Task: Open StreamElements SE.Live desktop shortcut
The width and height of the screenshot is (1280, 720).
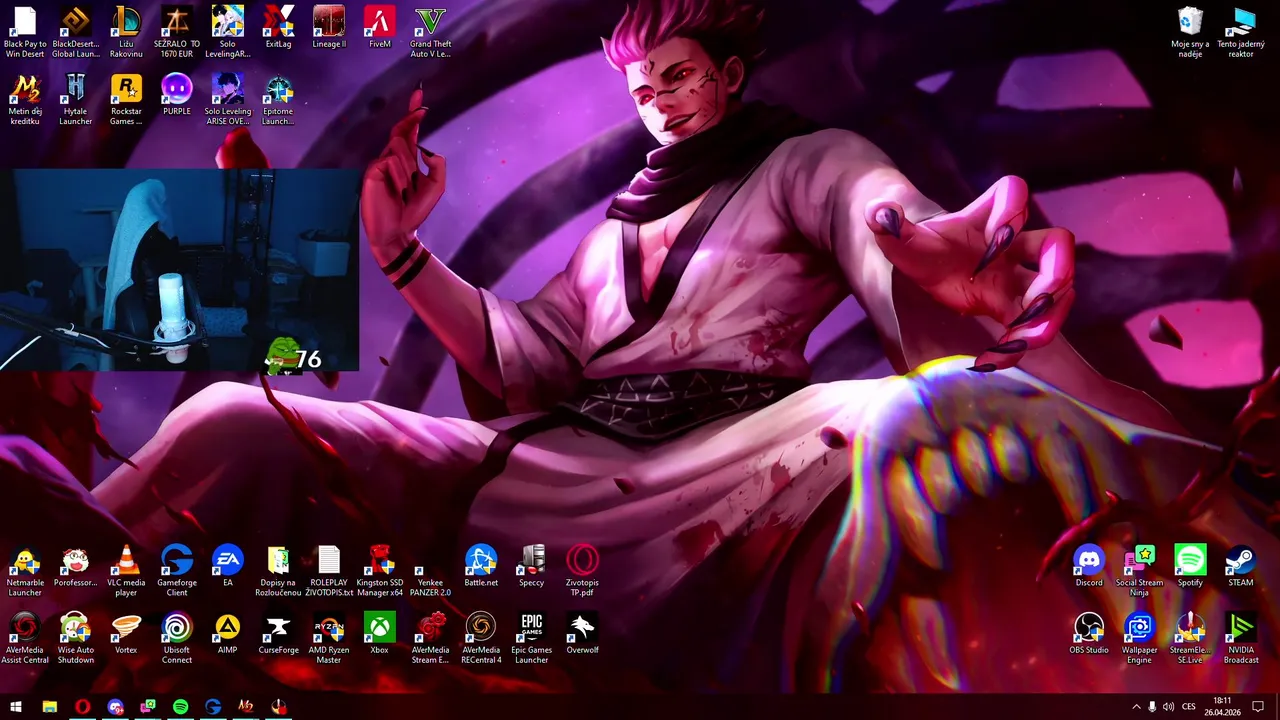Action: [x=1190, y=638]
